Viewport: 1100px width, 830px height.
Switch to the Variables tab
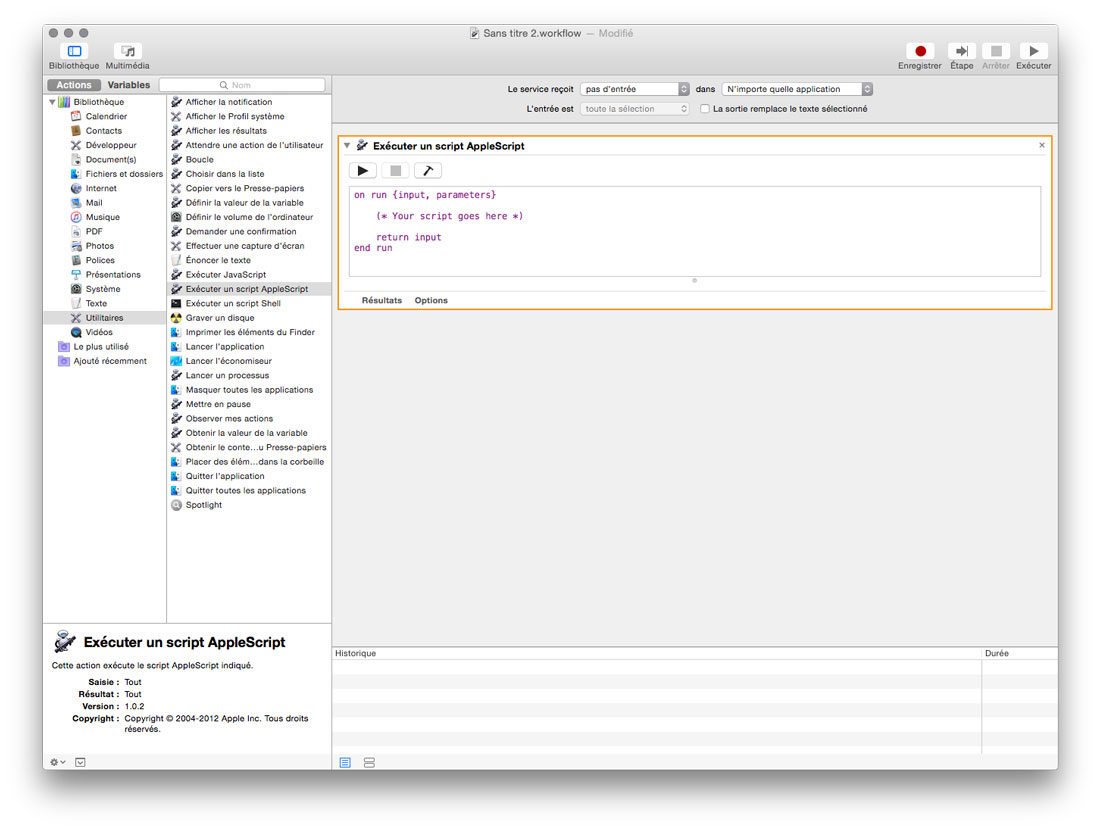[128, 85]
